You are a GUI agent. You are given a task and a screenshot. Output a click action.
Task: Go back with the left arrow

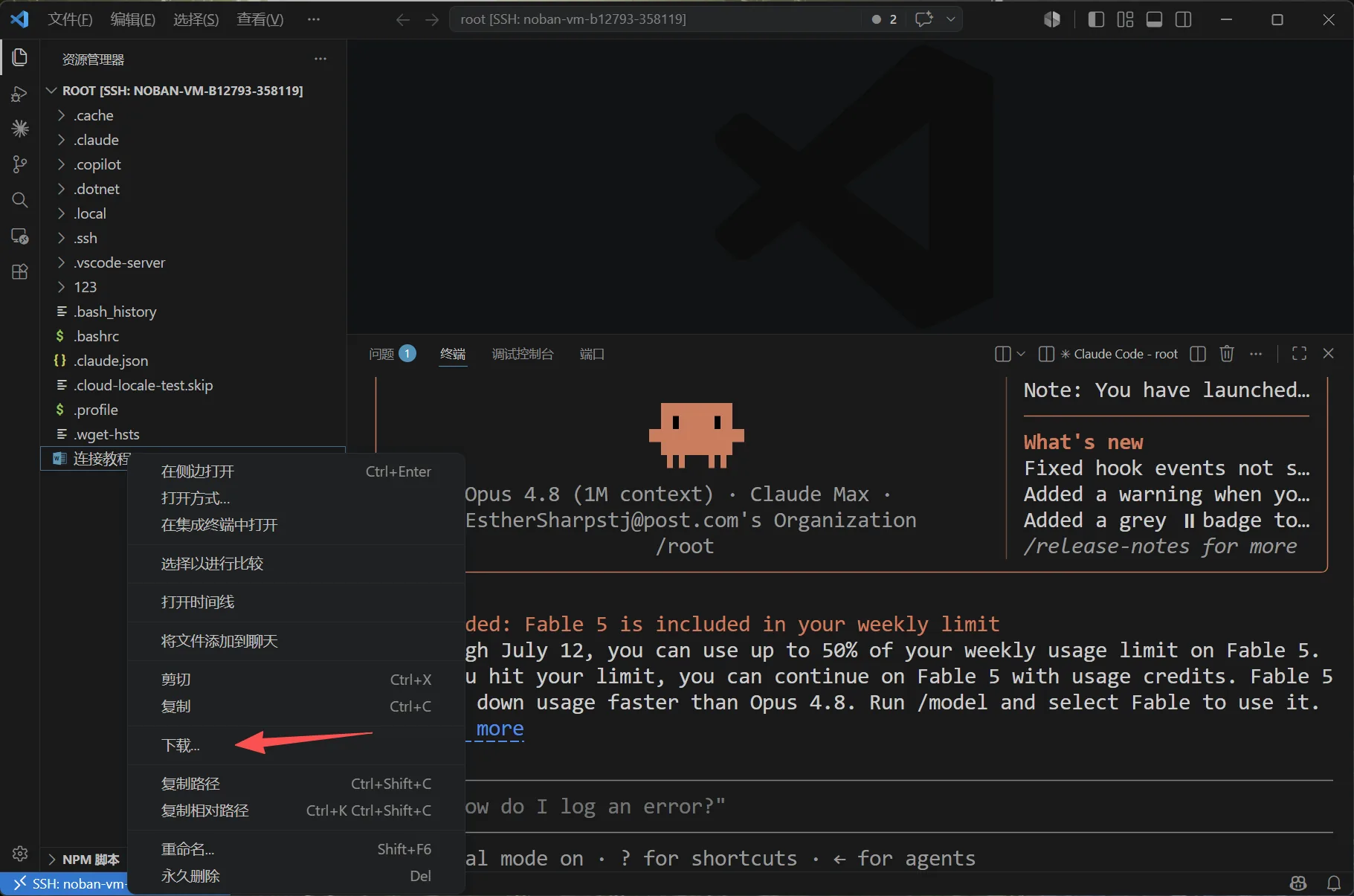(x=403, y=19)
